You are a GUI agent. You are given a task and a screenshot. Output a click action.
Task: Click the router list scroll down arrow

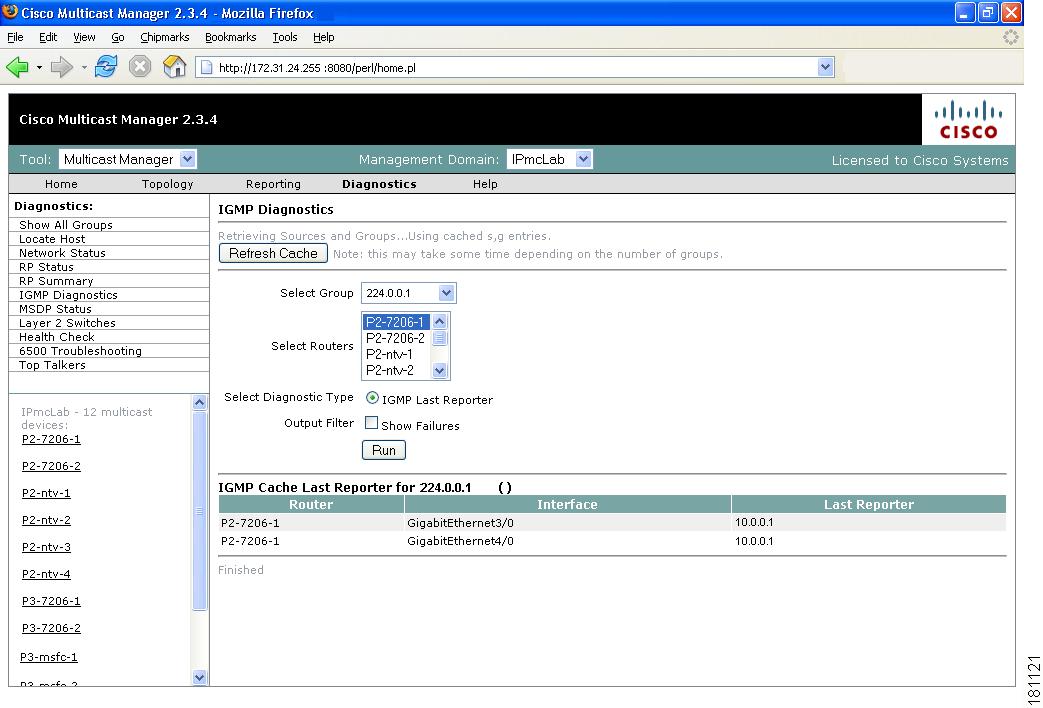pyautogui.click(x=440, y=371)
